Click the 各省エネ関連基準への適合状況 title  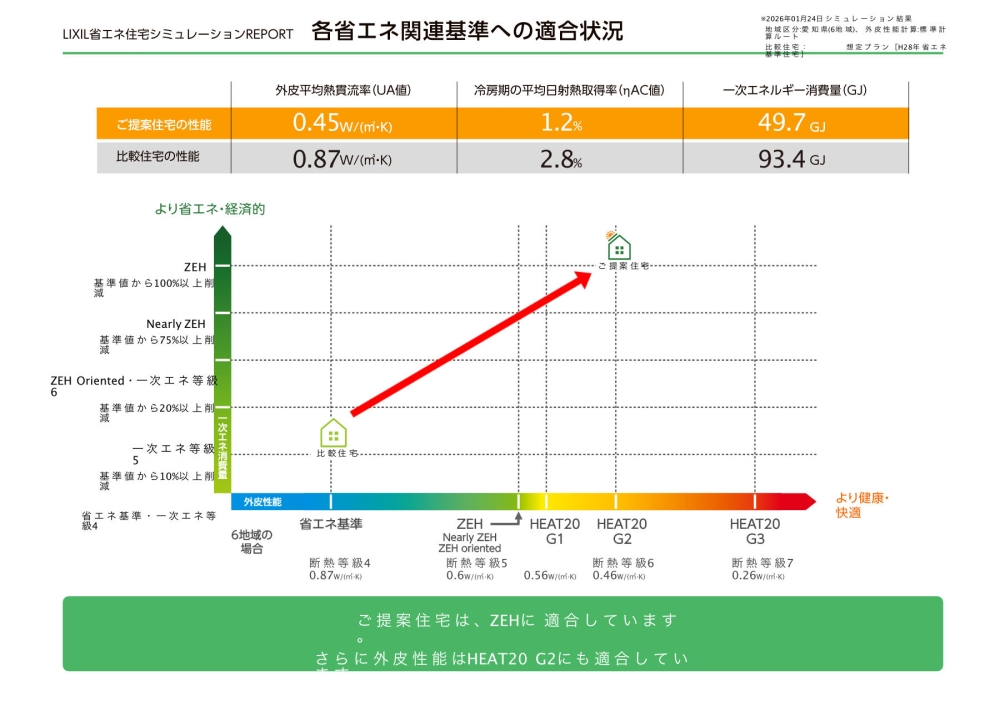tap(467, 32)
